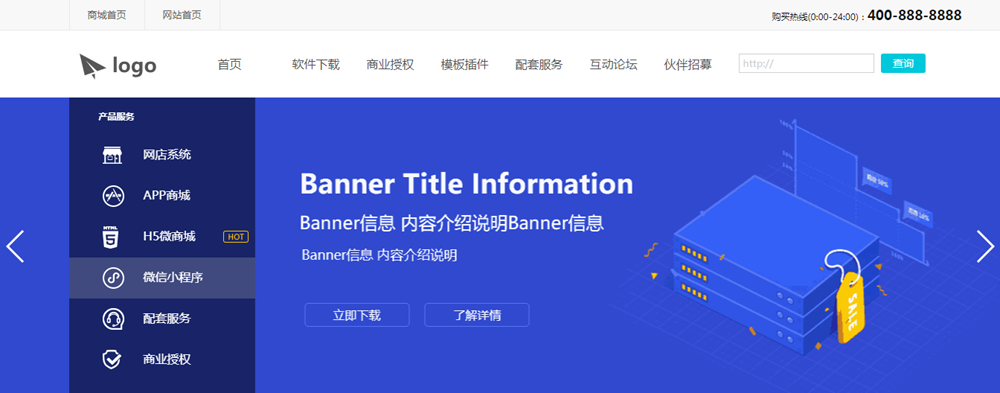The image size is (1000, 393).
Task: Open H5微商城 text in product sidebar
Action: click(x=169, y=237)
